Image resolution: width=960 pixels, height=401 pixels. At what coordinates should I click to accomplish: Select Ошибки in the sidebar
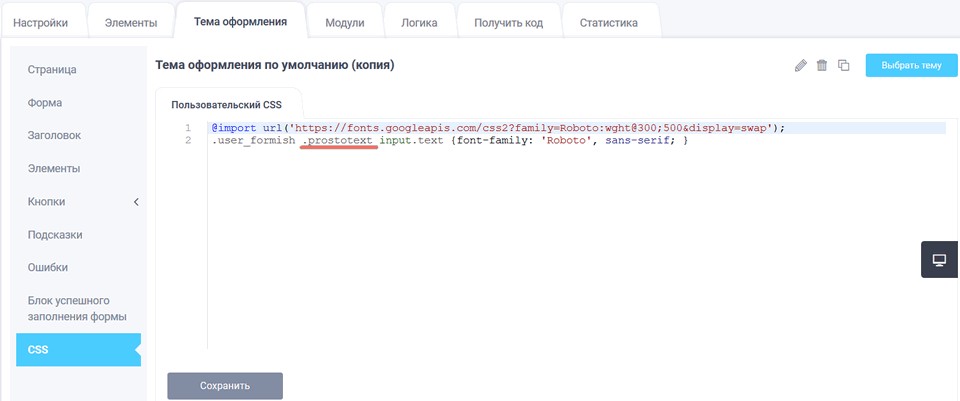click(x=49, y=268)
